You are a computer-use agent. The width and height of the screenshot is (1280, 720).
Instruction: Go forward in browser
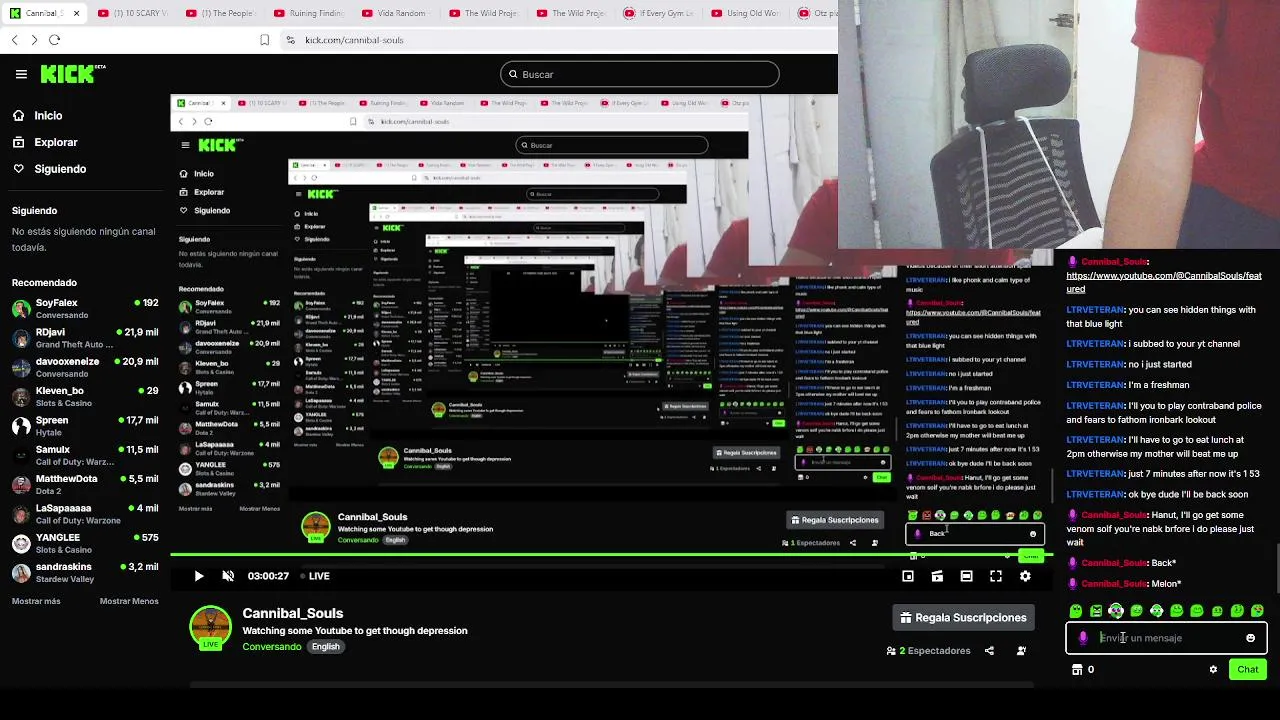(34, 40)
